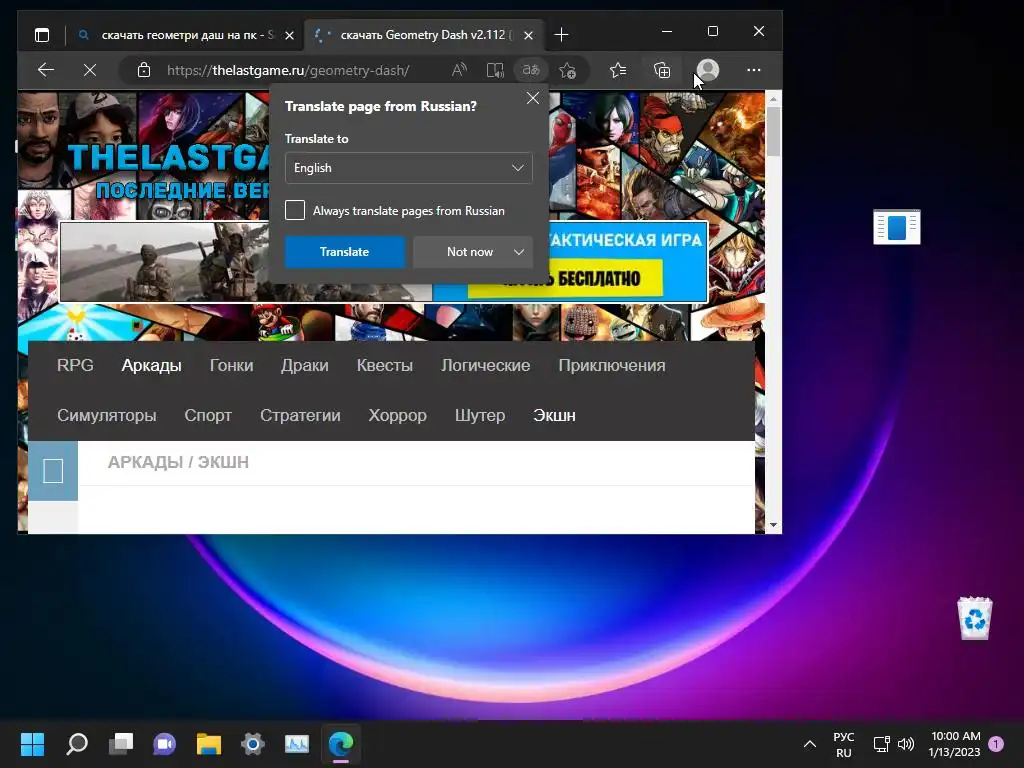Open the Приключения category link
This screenshot has width=1024, height=768.
point(612,365)
